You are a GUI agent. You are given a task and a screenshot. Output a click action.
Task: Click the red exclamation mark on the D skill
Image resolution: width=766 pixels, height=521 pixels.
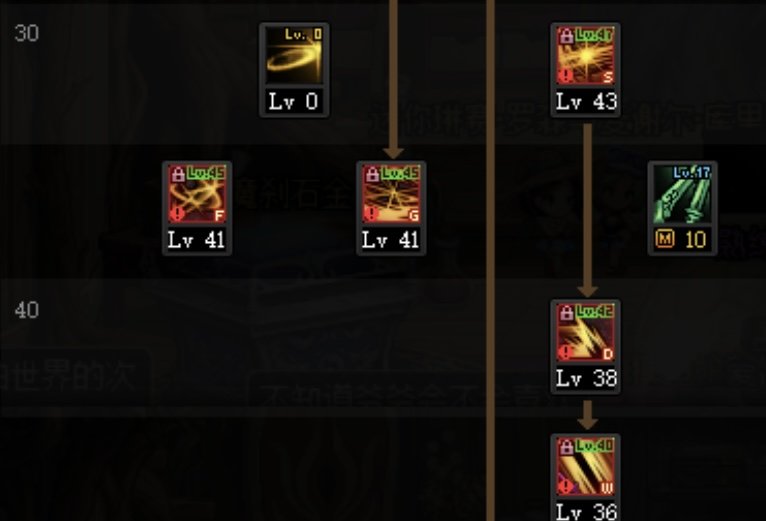tap(566, 352)
